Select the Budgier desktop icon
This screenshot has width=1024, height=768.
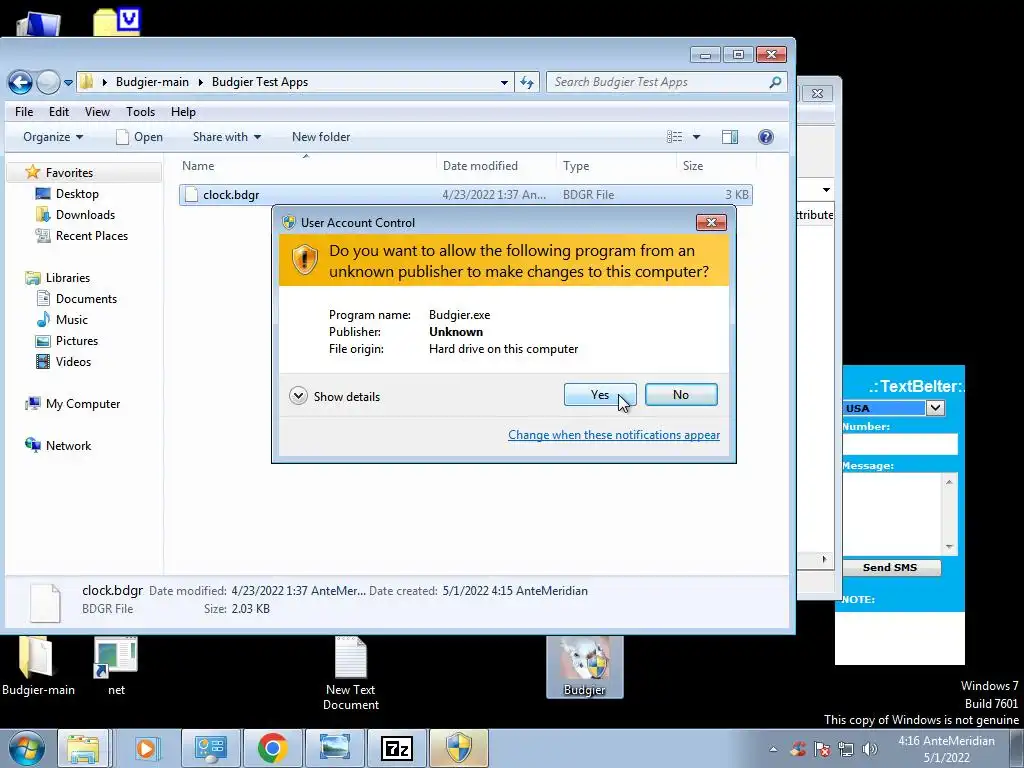click(584, 667)
